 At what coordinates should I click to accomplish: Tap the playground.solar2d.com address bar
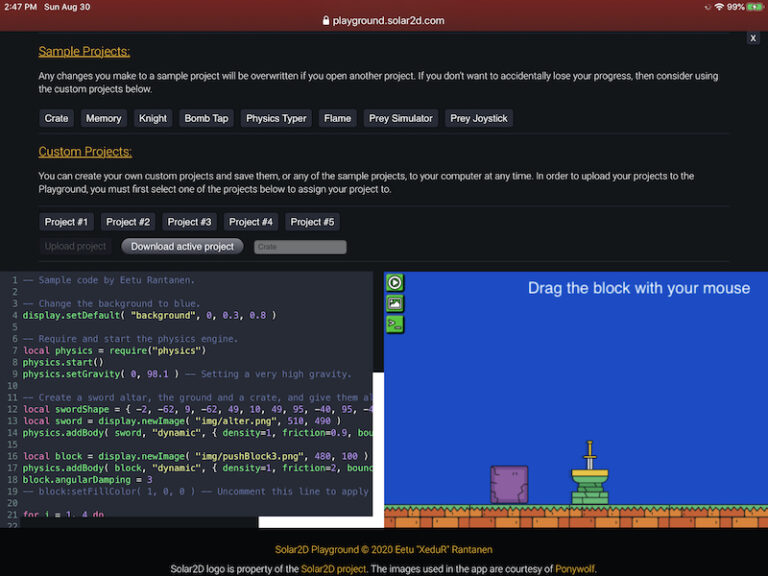384,21
